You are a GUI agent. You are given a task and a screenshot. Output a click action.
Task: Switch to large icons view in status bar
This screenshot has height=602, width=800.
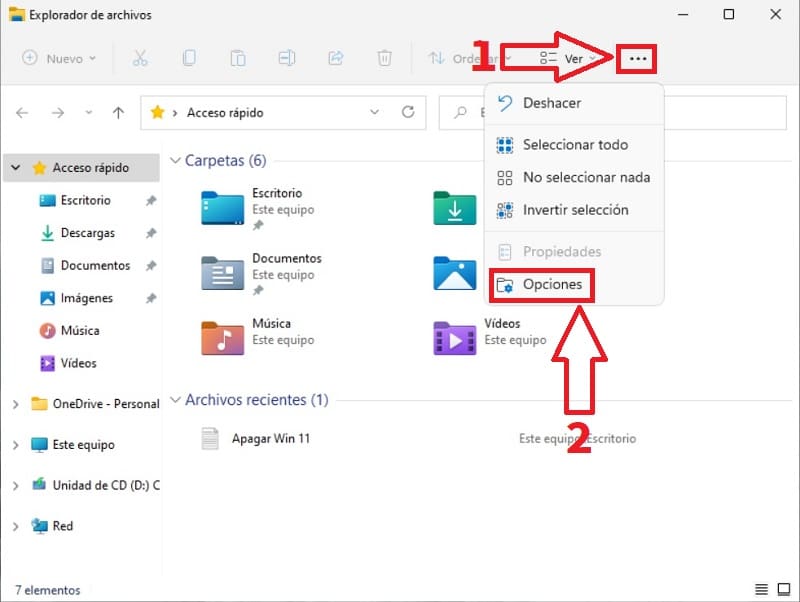point(784,590)
